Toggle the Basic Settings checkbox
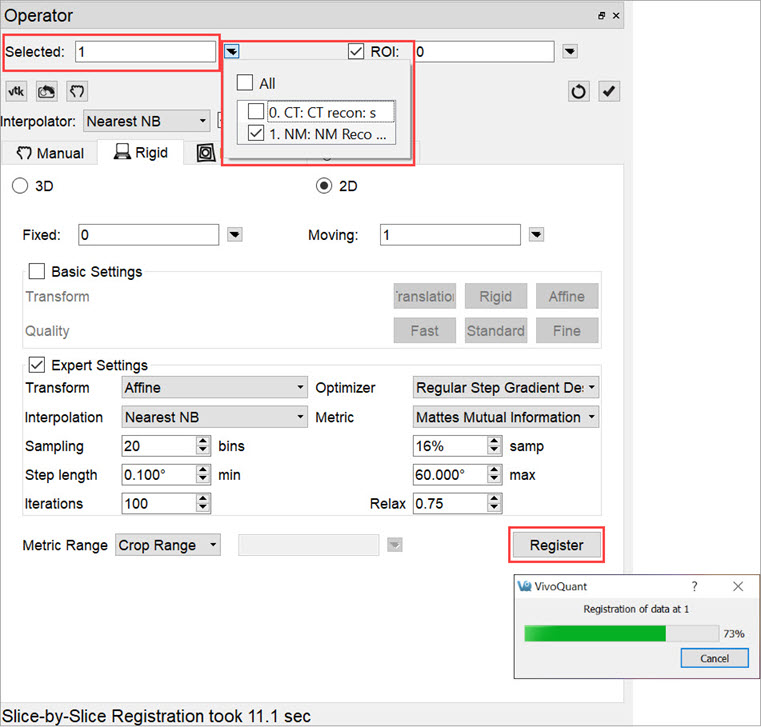761x727 pixels. [37, 271]
